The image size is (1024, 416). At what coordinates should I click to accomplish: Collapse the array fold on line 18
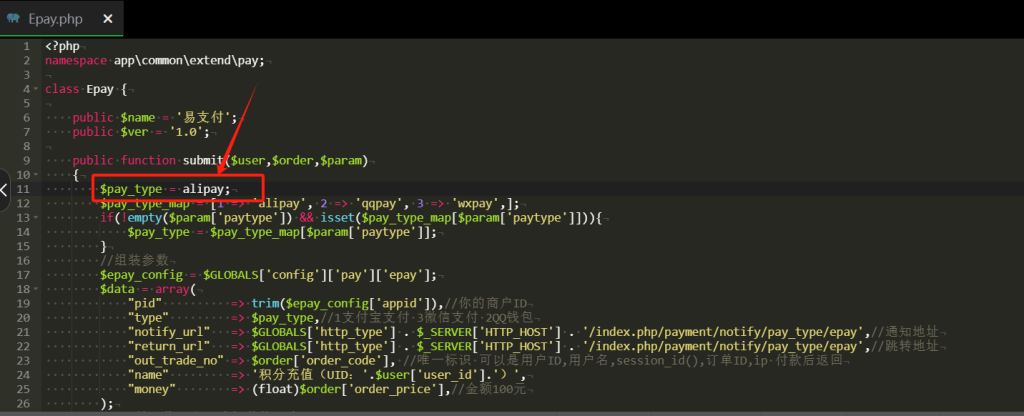tap(35, 289)
